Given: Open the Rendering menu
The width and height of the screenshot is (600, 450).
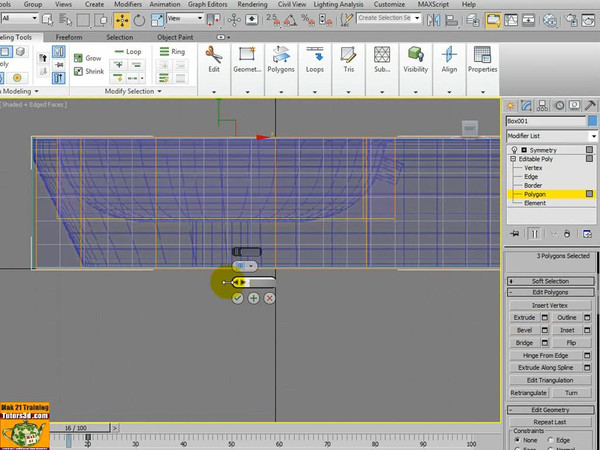Looking at the screenshot, I should (x=252, y=5).
